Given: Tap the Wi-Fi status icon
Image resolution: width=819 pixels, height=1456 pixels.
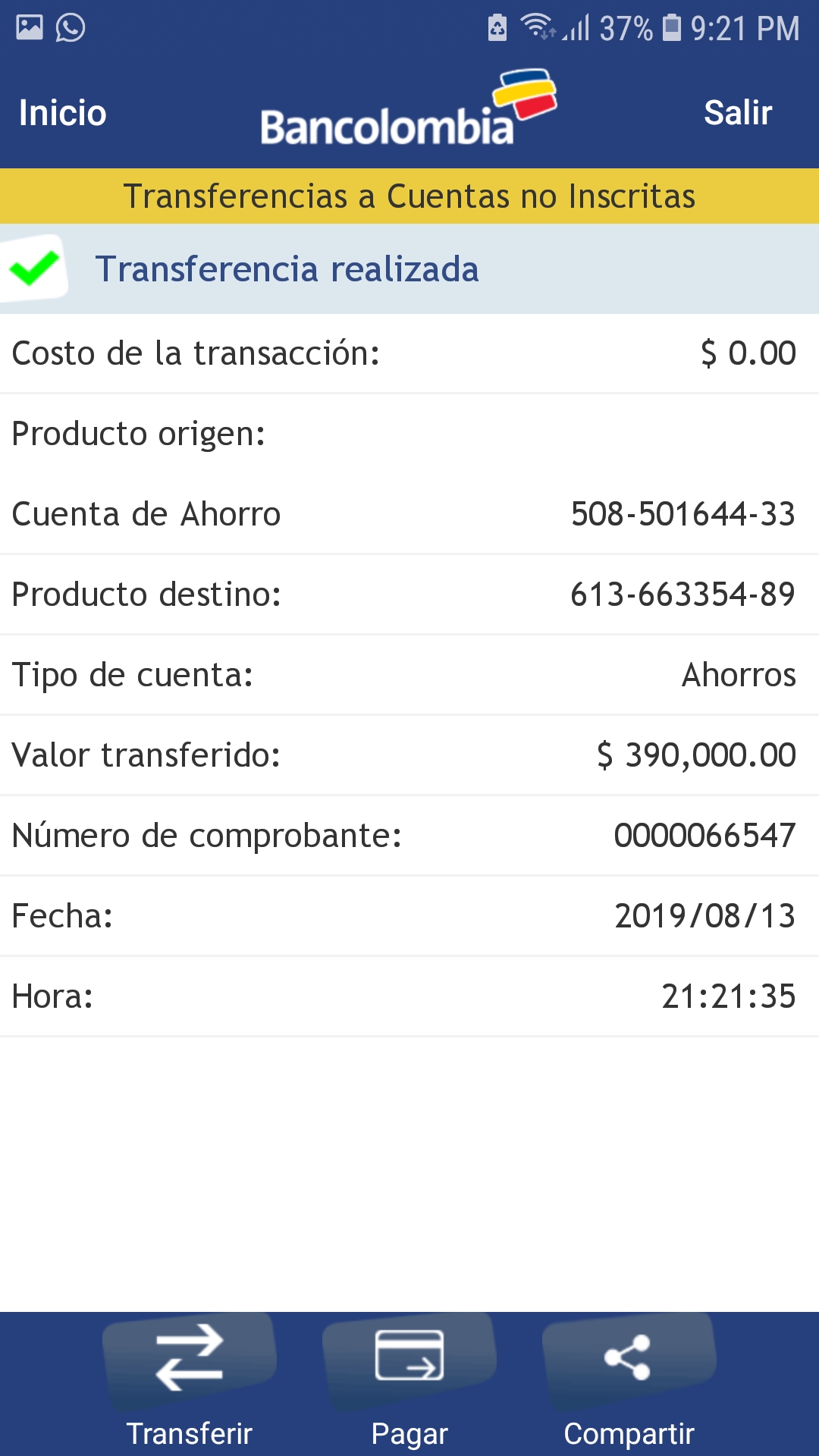Looking at the screenshot, I should (x=538, y=27).
